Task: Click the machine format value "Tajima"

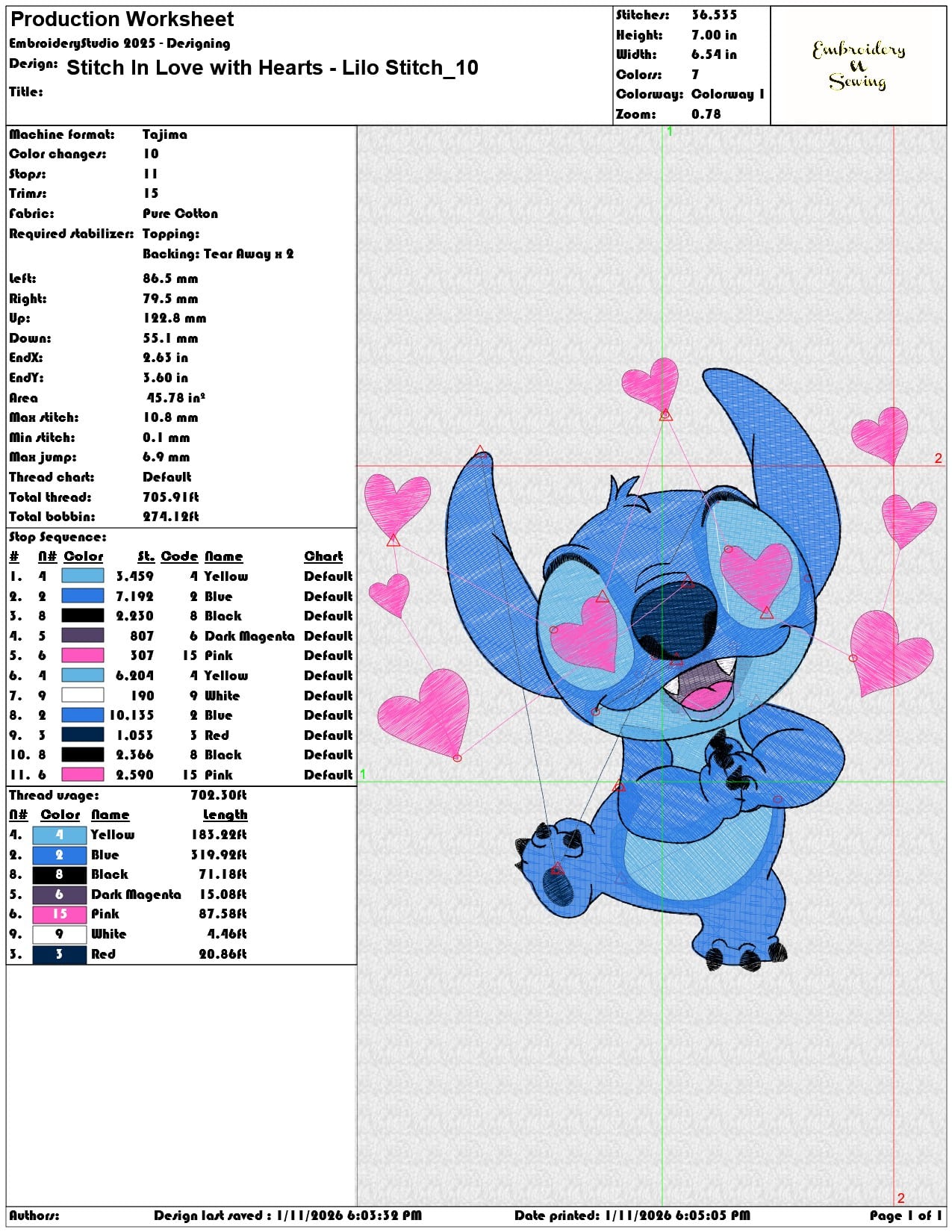Action: [x=165, y=134]
